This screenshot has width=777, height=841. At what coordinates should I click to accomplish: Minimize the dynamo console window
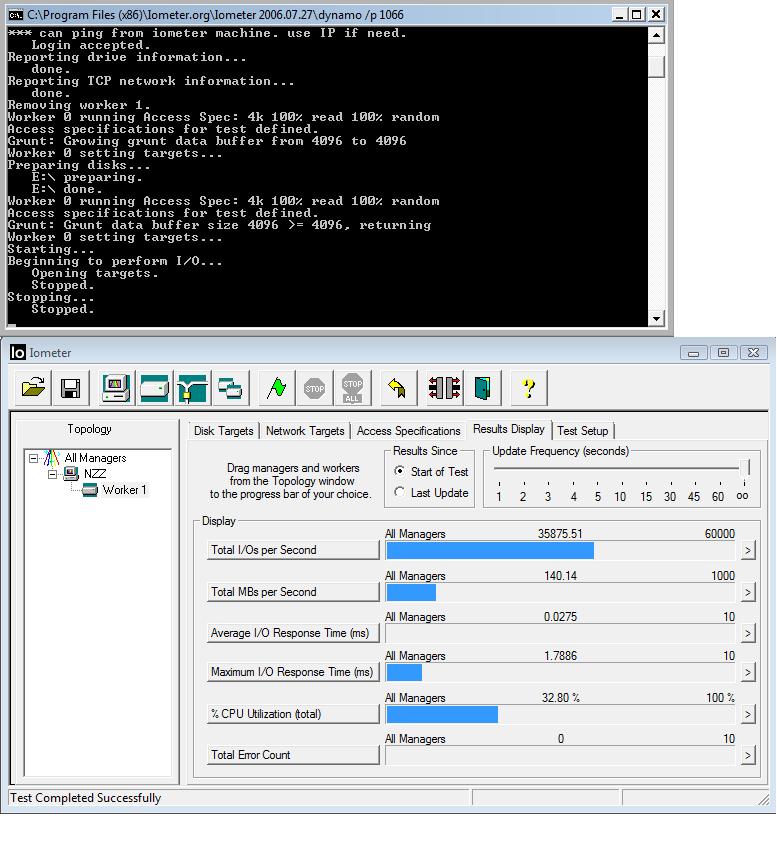pyautogui.click(x=619, y=15)
